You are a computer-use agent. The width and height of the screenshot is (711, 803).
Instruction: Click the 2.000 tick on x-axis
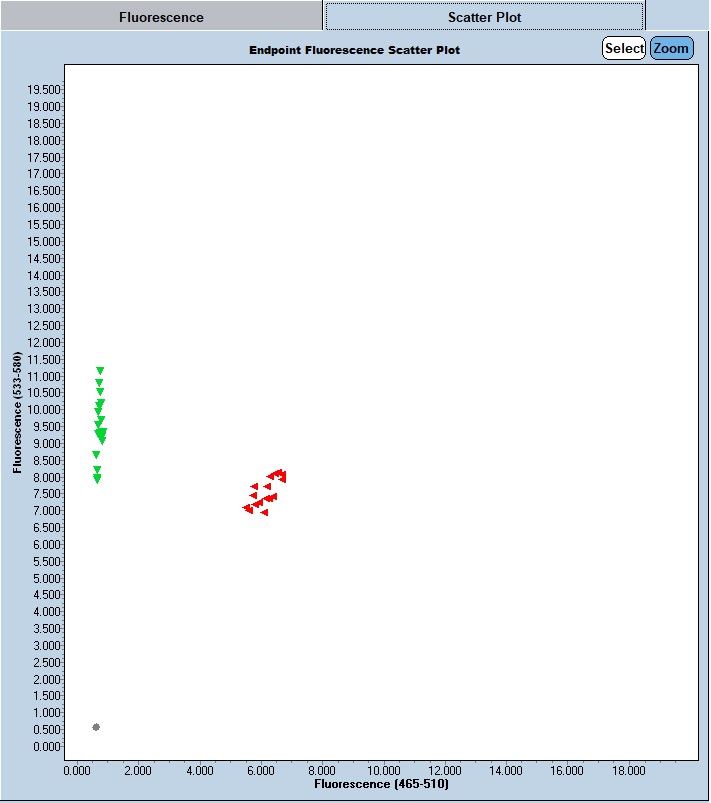(137, 770)
